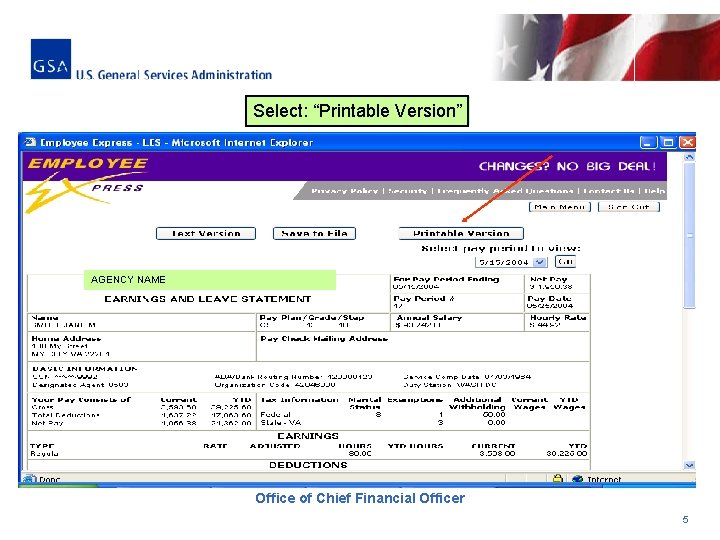
Task: Open the Main Menu button
Action: (x=560, y=207)
